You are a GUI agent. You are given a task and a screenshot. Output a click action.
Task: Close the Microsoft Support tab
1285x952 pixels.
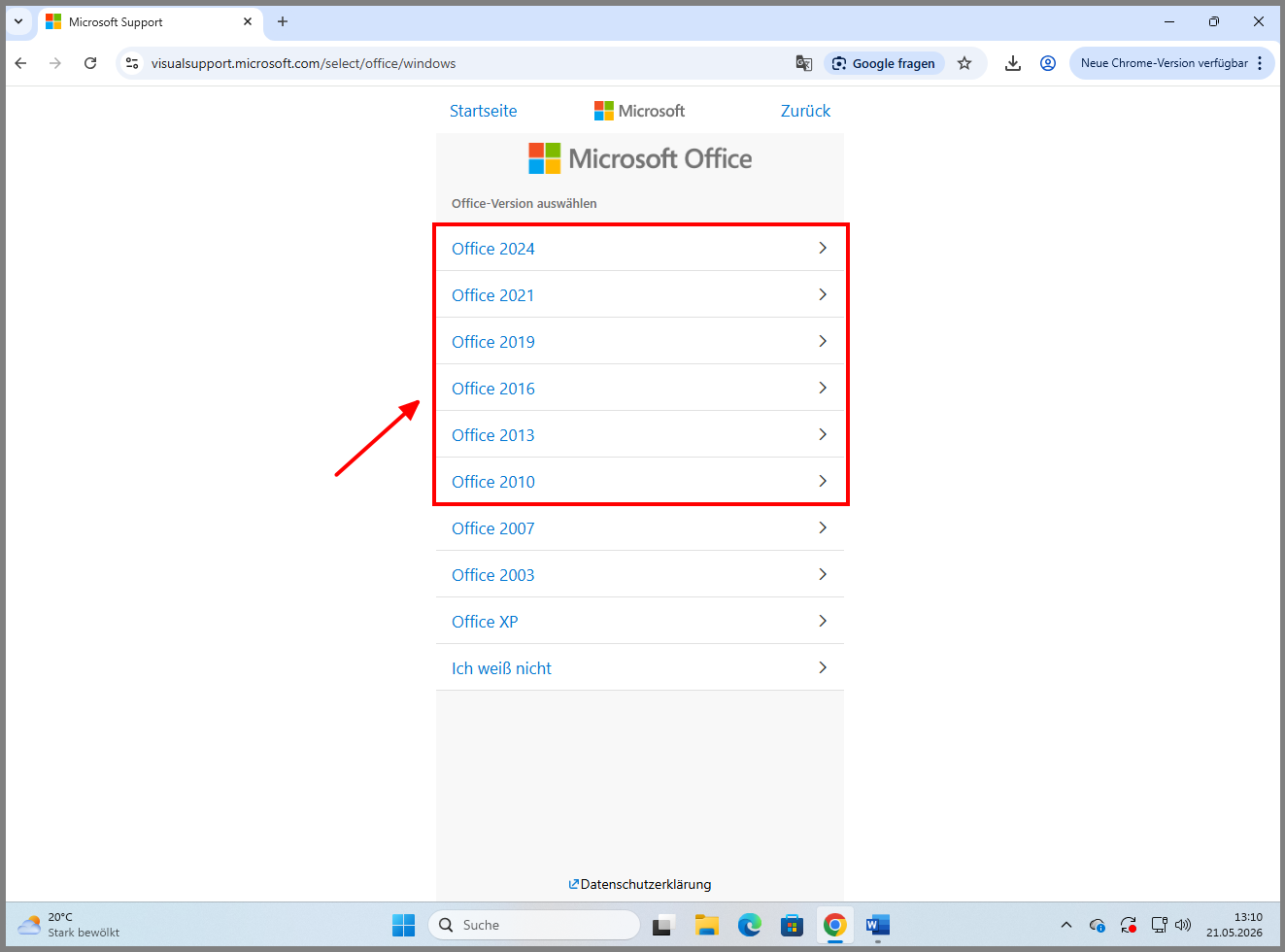tap(248, 21)
